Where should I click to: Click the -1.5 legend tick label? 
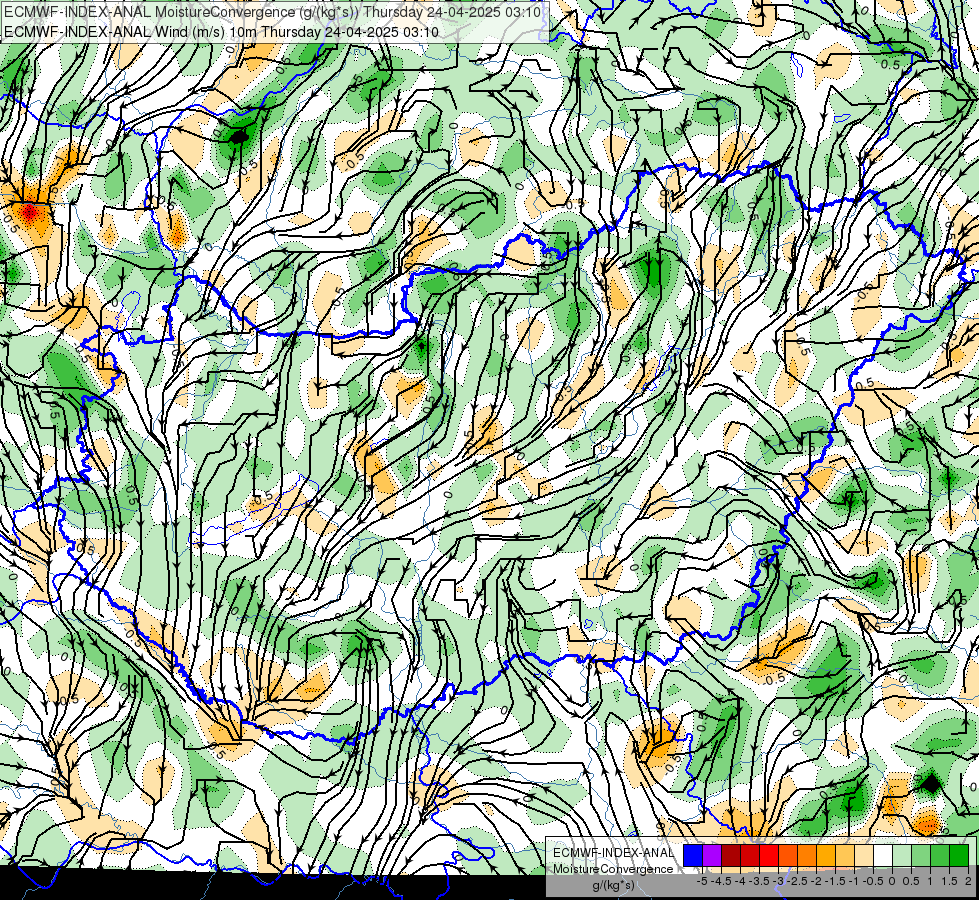point(835,881)
